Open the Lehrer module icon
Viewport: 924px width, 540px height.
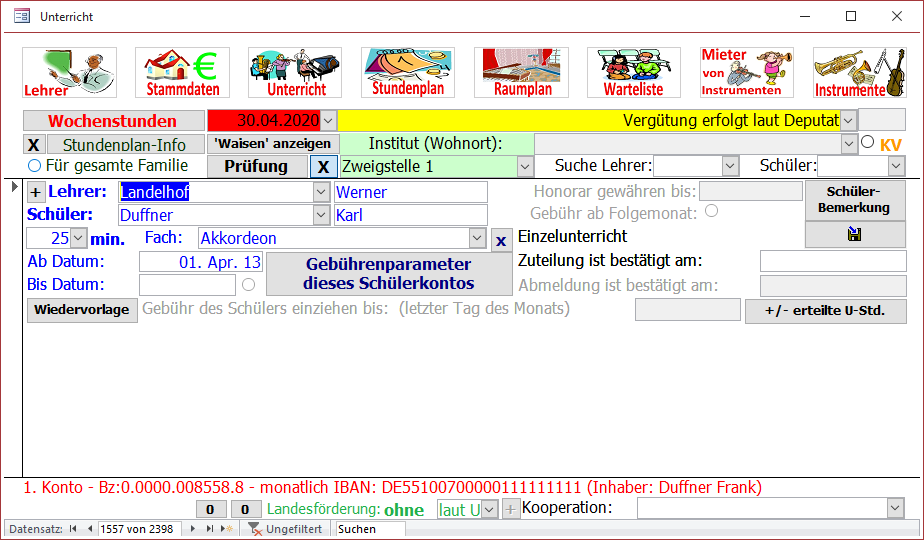click(70, 72)
